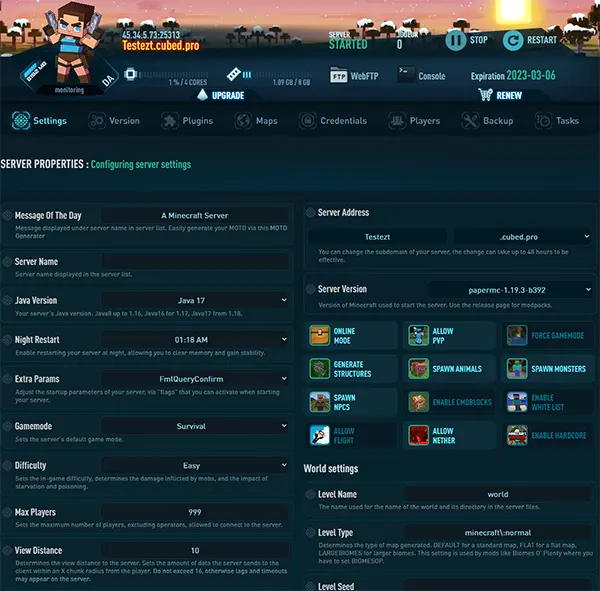The height and width of the screenshot is (591, 600).
Task: Open the server Console
Action: 421,76
